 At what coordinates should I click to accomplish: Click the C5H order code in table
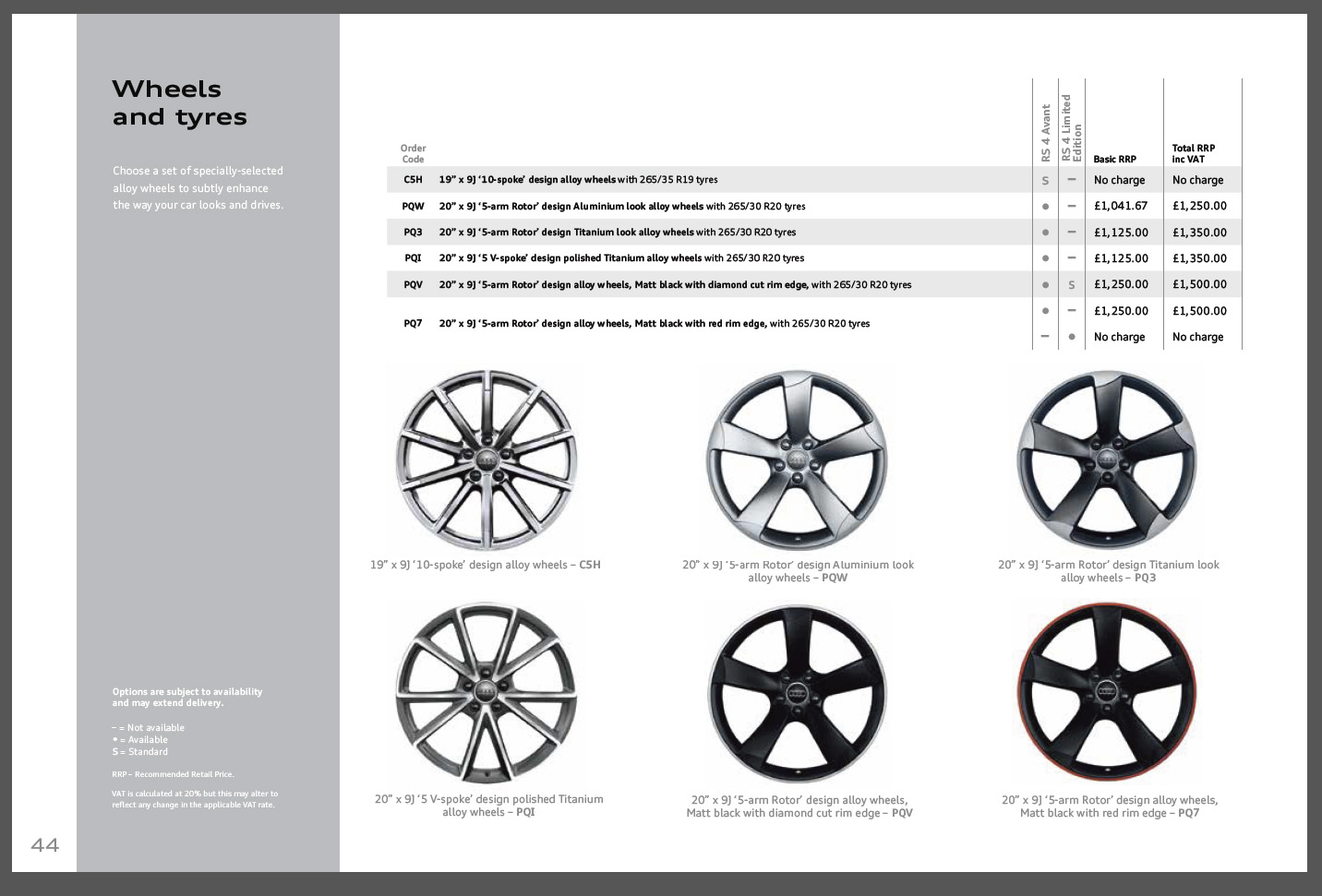[413, 180]
